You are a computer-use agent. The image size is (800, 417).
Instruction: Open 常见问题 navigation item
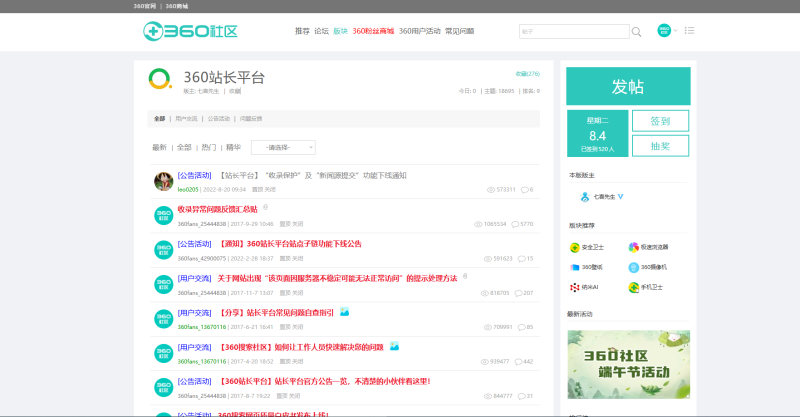(x=459, y=31)
